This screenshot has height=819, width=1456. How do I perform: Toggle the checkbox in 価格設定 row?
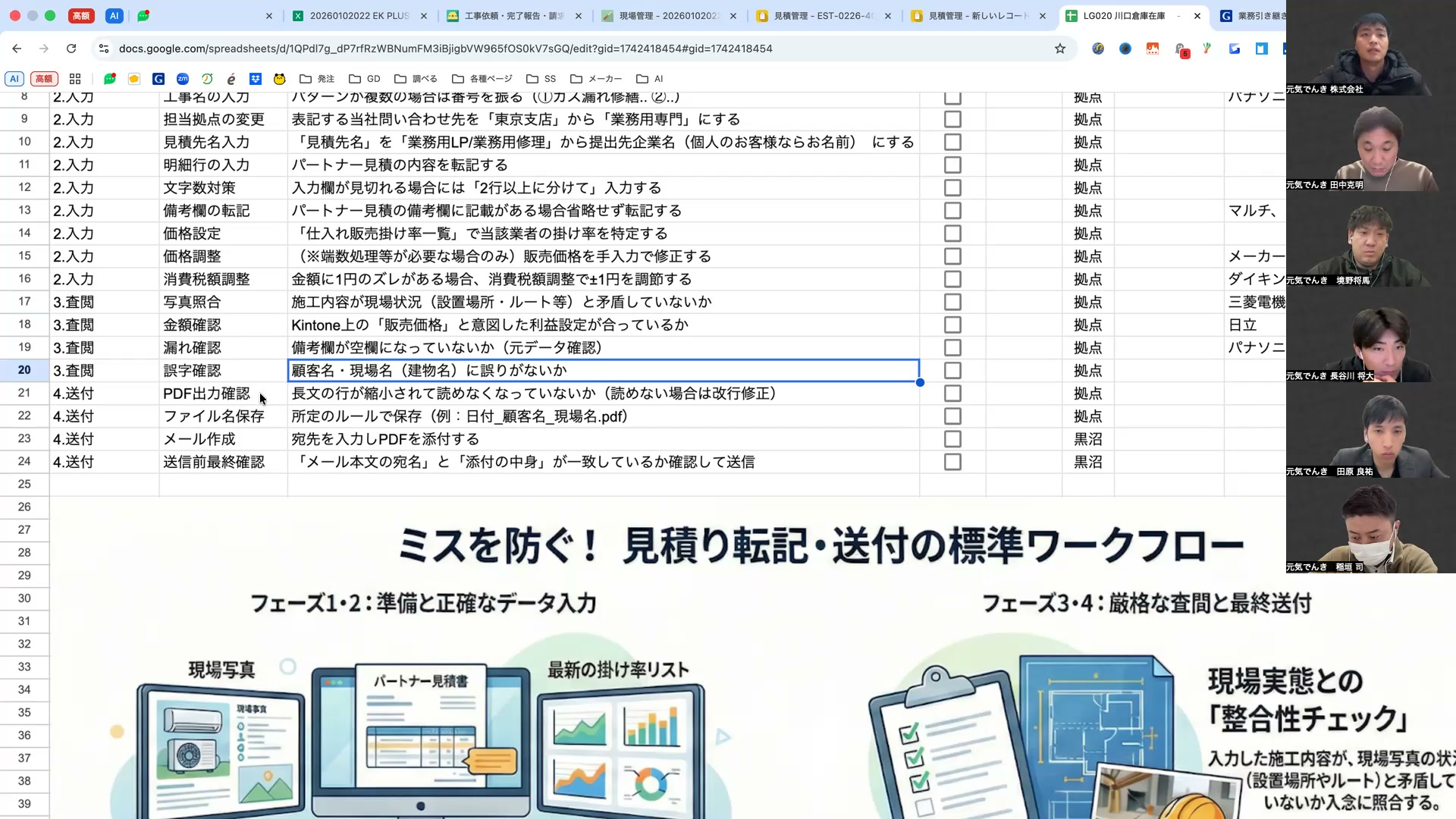click(x=952, y=234)
